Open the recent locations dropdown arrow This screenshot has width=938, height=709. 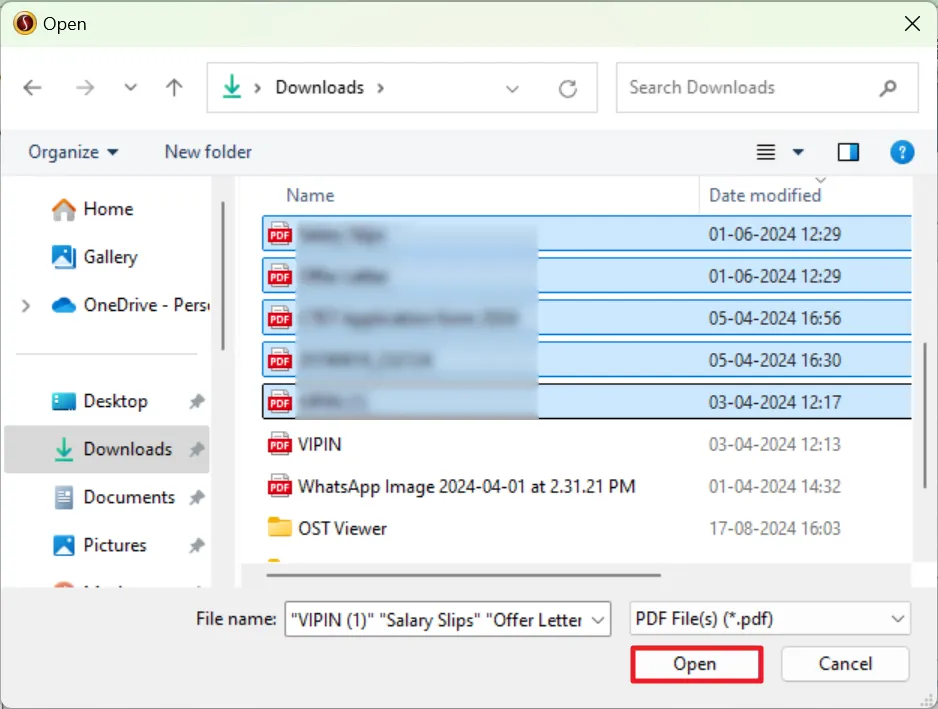click(x=130, y=88)
